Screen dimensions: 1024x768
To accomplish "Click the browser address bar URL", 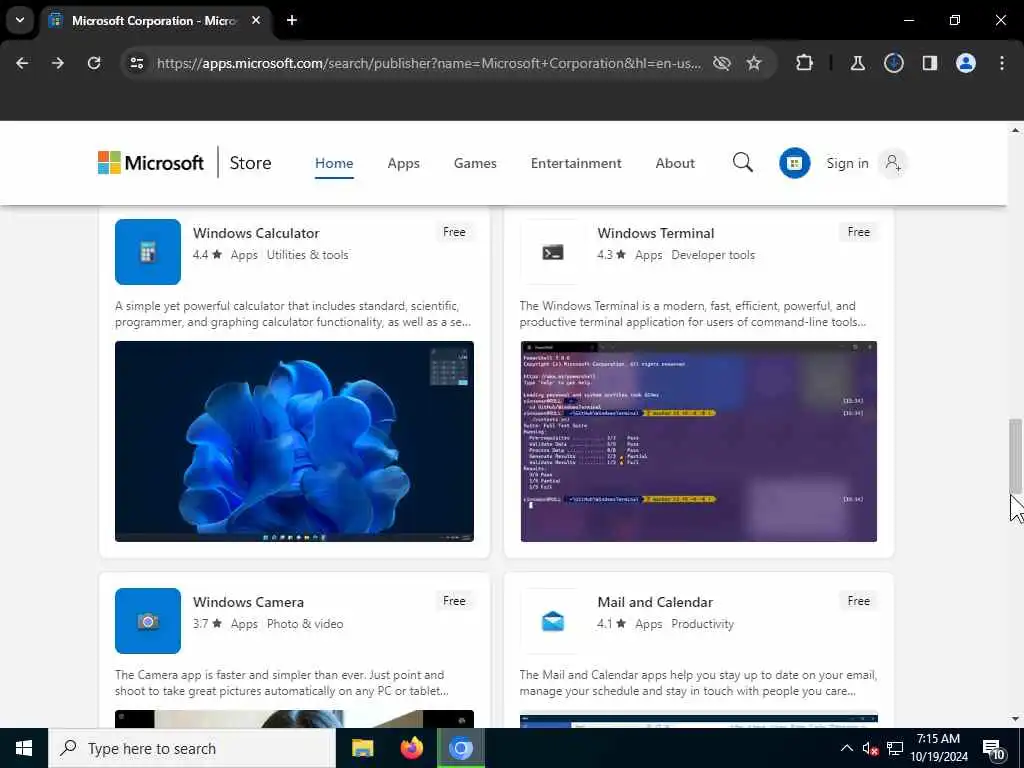I will (429, 63).
